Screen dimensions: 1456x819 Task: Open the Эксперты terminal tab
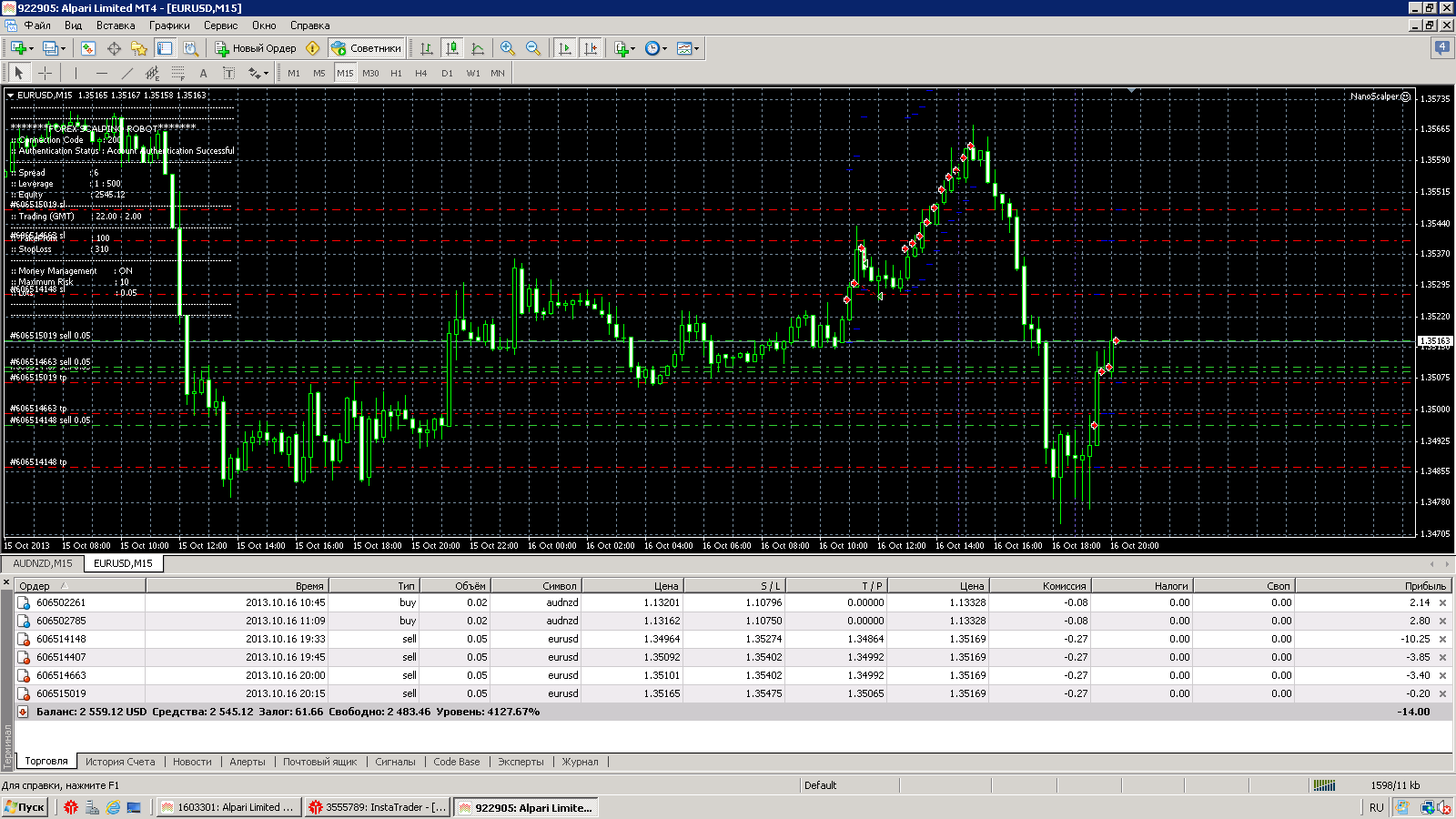pyautogui.click(x=521, y=762)
